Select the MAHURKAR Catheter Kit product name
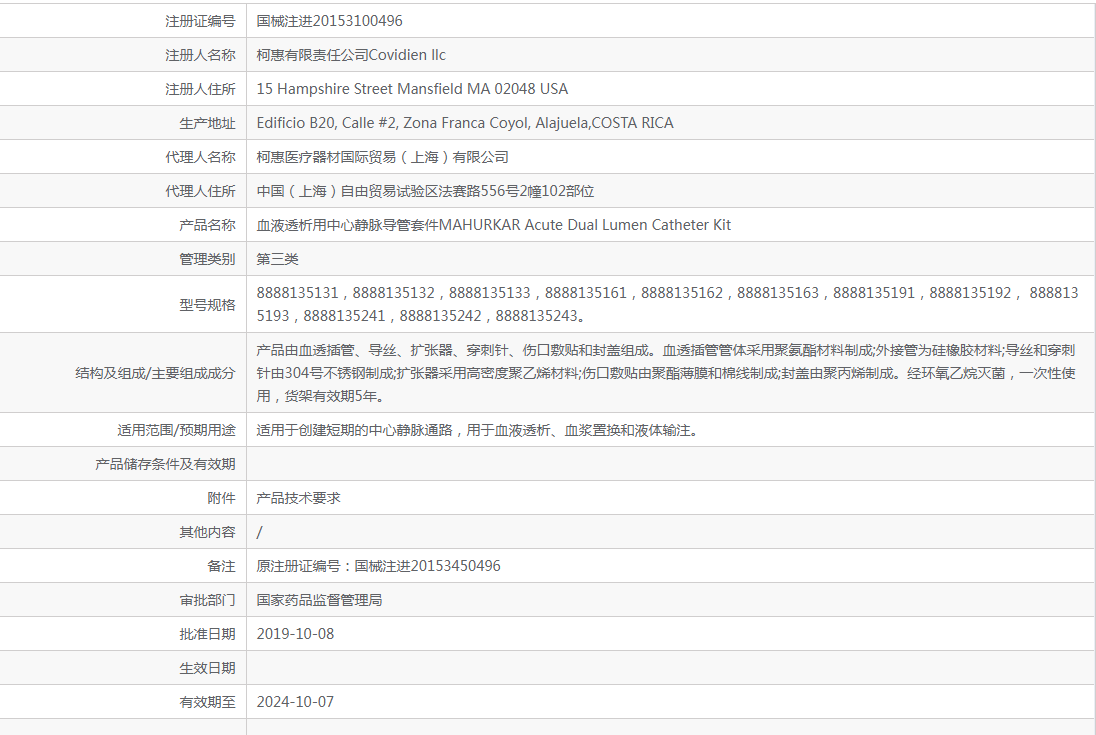This screenshot has width=1096, height=735. pos(493,225)
